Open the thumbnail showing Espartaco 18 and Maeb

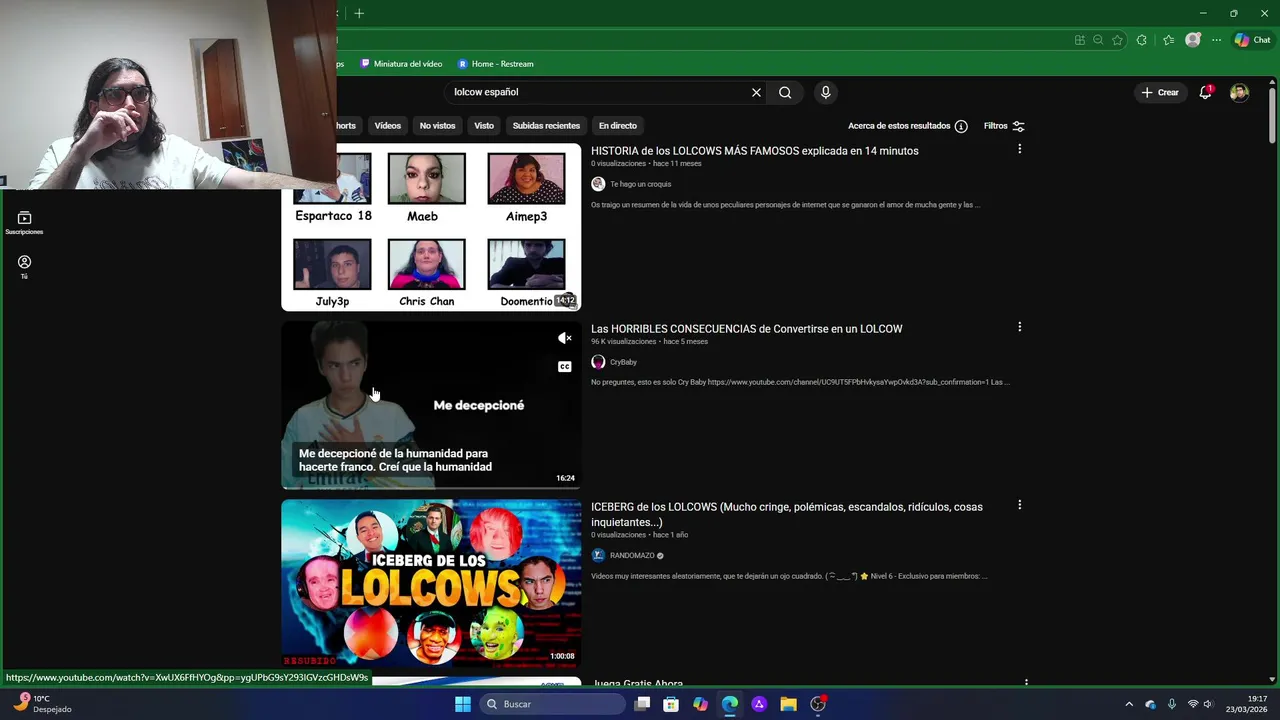(431, 227)
